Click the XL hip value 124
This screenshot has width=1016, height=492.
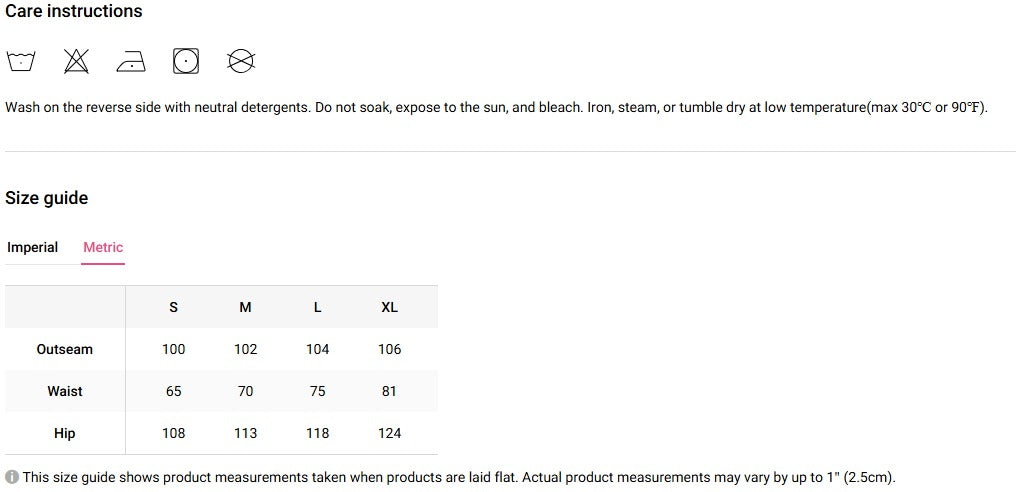[390, 433]
